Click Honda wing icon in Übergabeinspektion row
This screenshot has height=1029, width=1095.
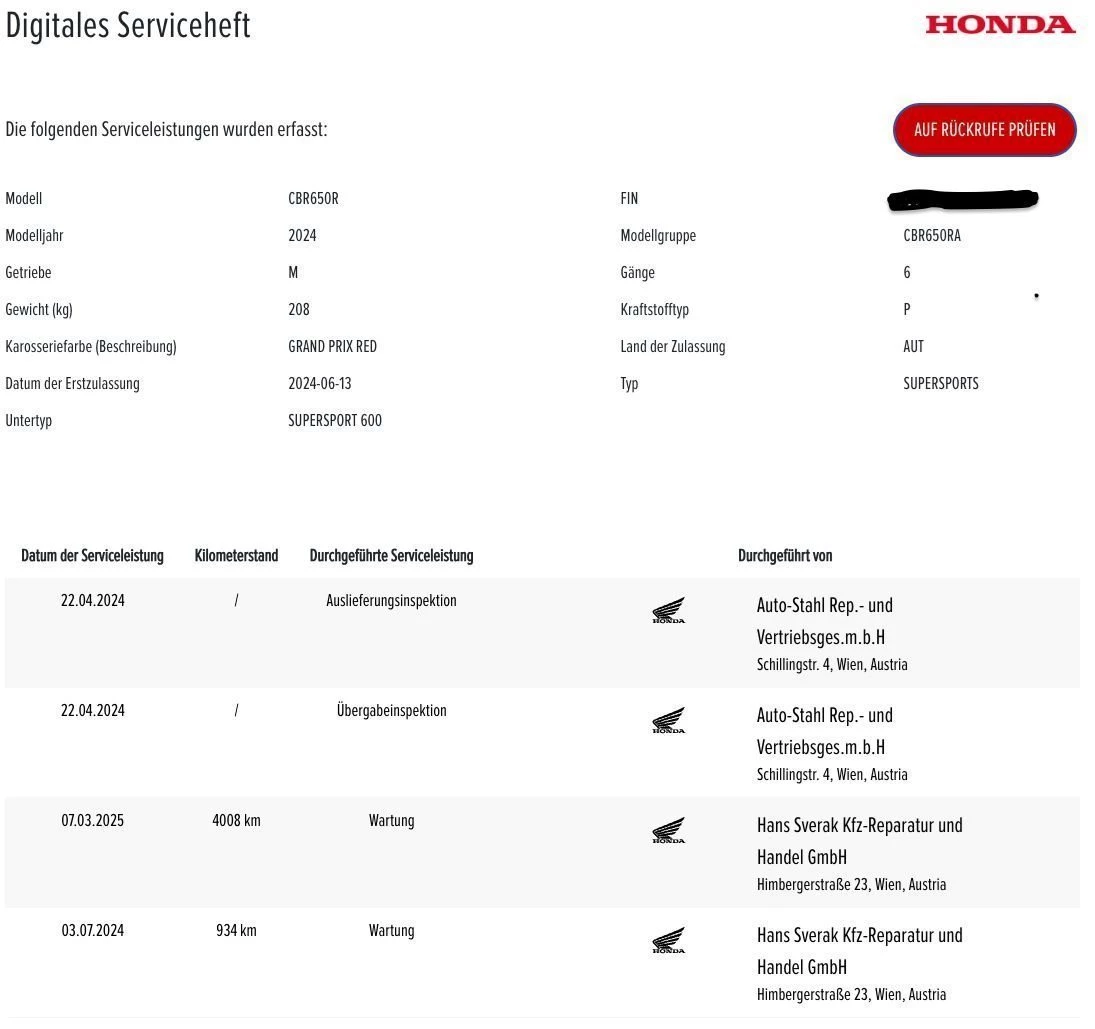668,720
